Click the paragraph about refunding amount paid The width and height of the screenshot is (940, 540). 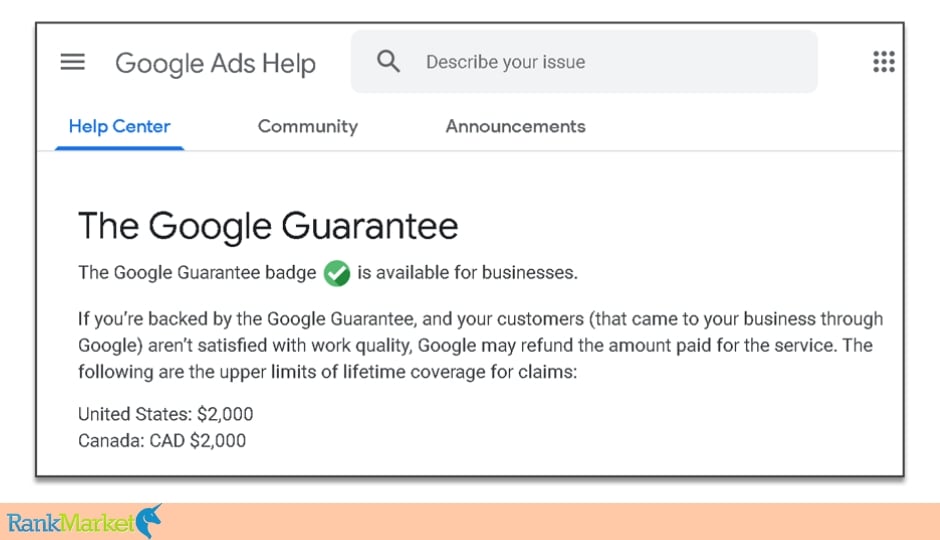pos(480,345)
